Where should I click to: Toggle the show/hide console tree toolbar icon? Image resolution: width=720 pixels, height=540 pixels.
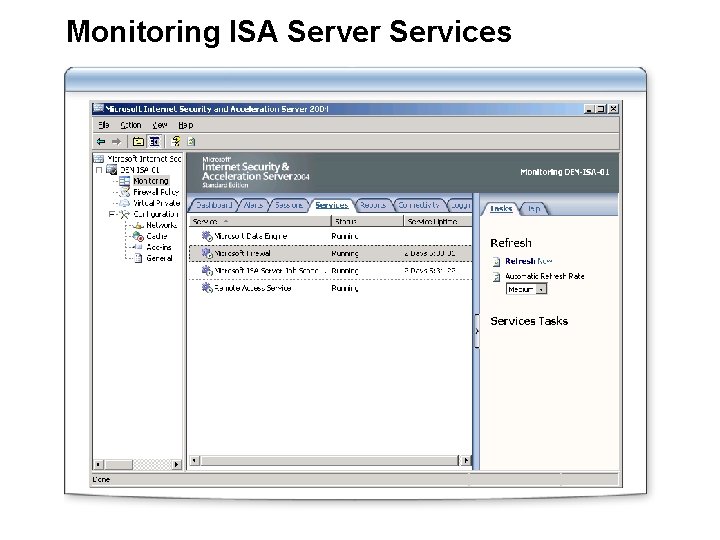(154, 142)
